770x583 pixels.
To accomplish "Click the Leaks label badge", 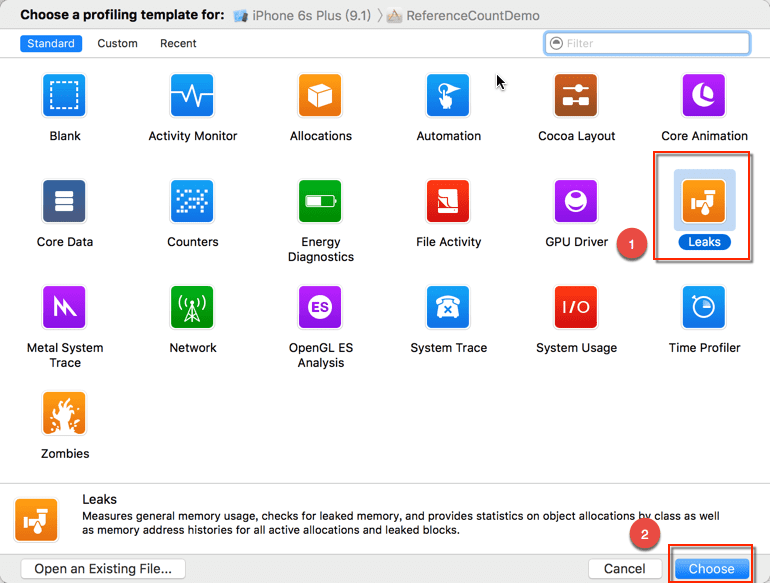I will [704, 242].
